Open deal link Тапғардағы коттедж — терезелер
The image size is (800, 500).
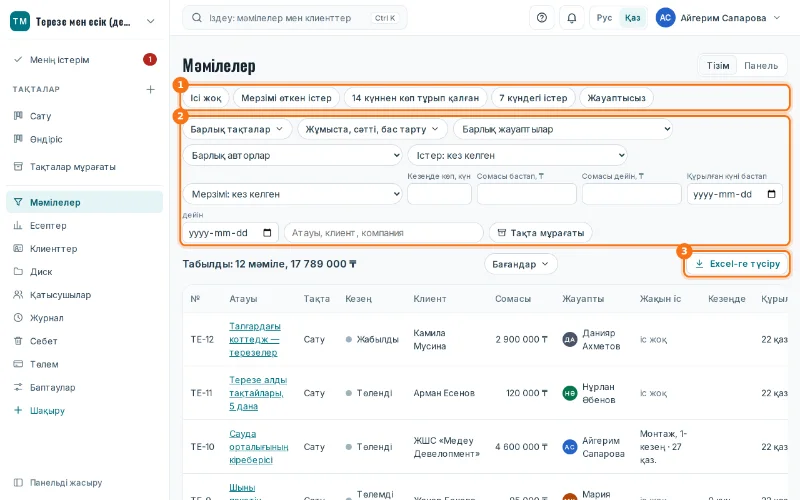255,339
